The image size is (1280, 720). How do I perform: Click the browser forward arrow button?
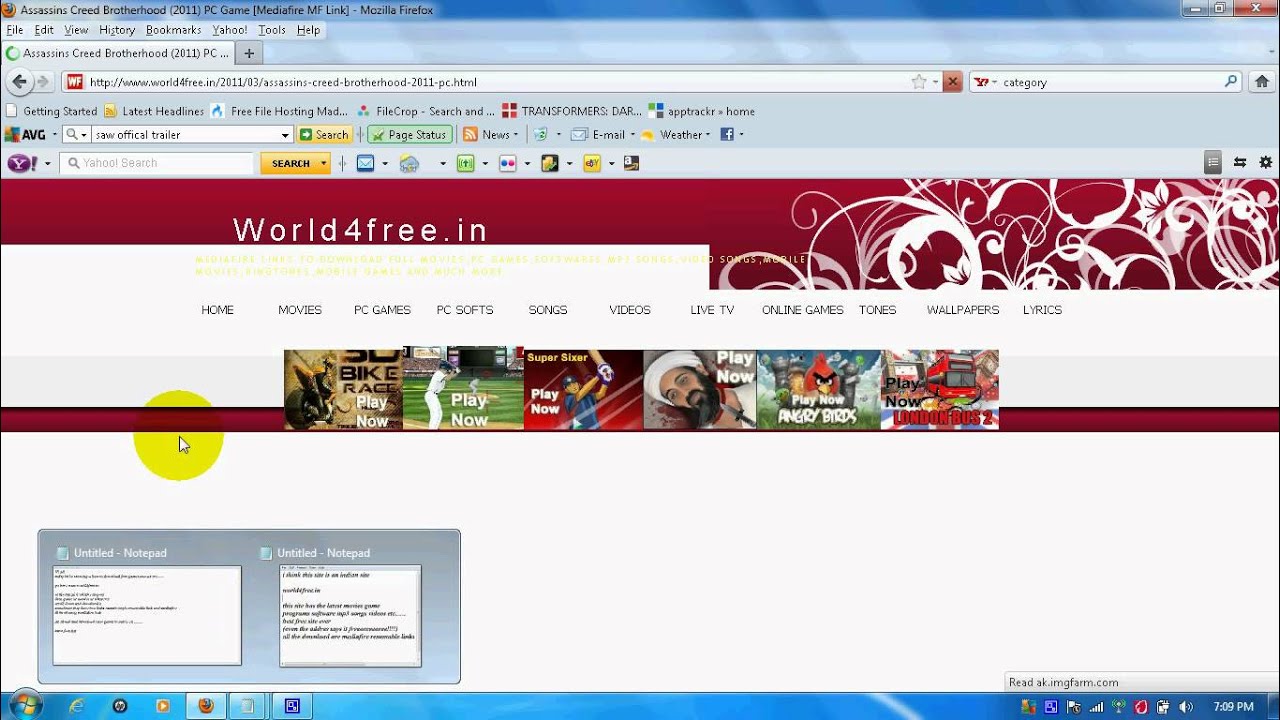pos(42,82)
